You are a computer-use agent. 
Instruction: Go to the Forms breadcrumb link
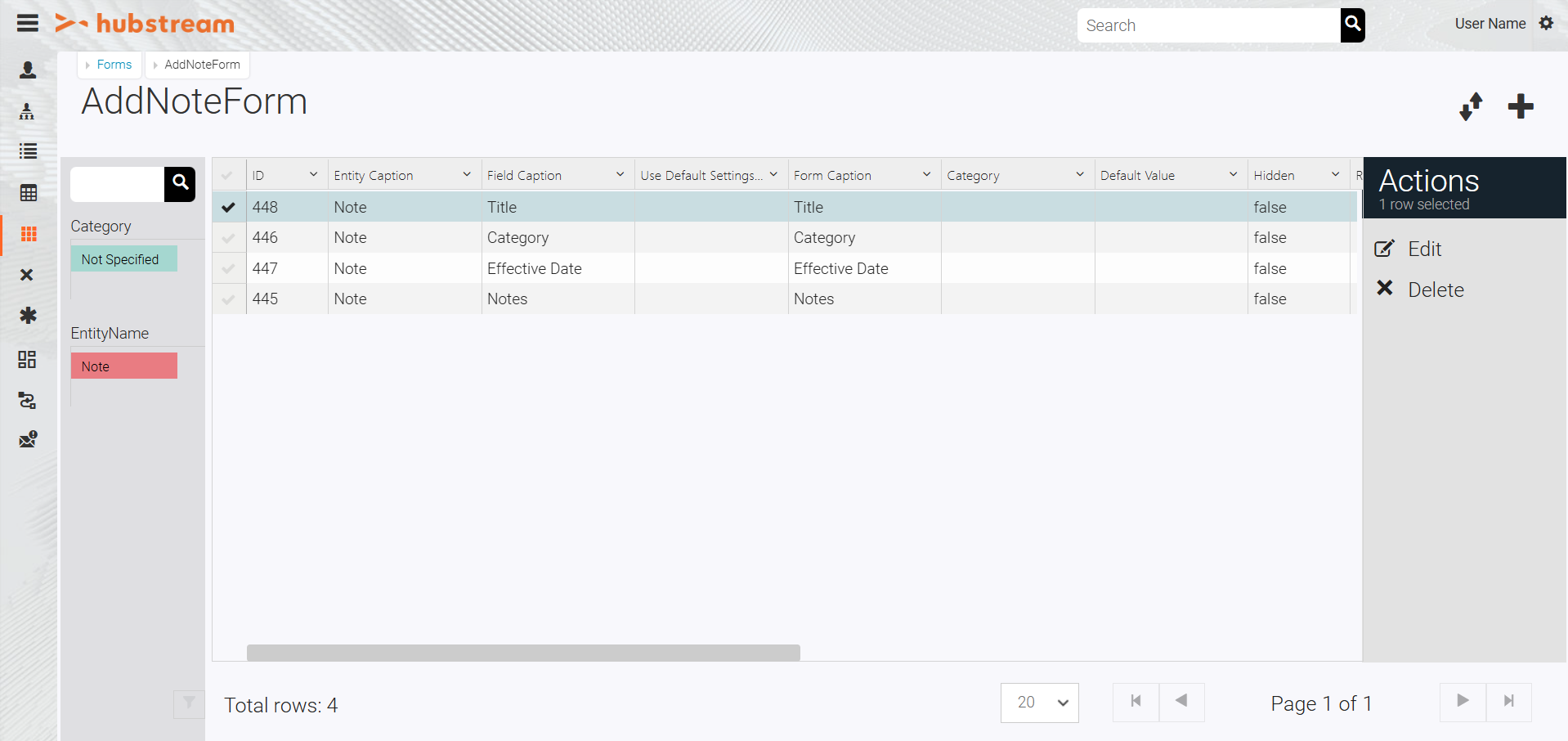[114, 65]
